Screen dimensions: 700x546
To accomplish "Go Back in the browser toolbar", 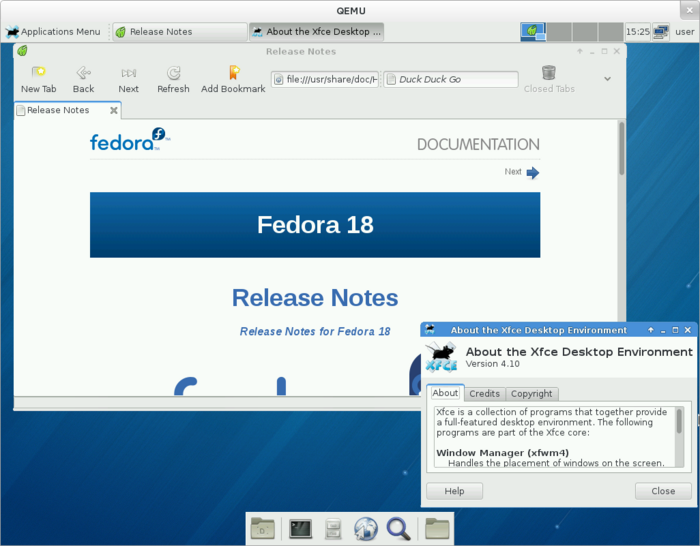I will click(x=83, y=79).
